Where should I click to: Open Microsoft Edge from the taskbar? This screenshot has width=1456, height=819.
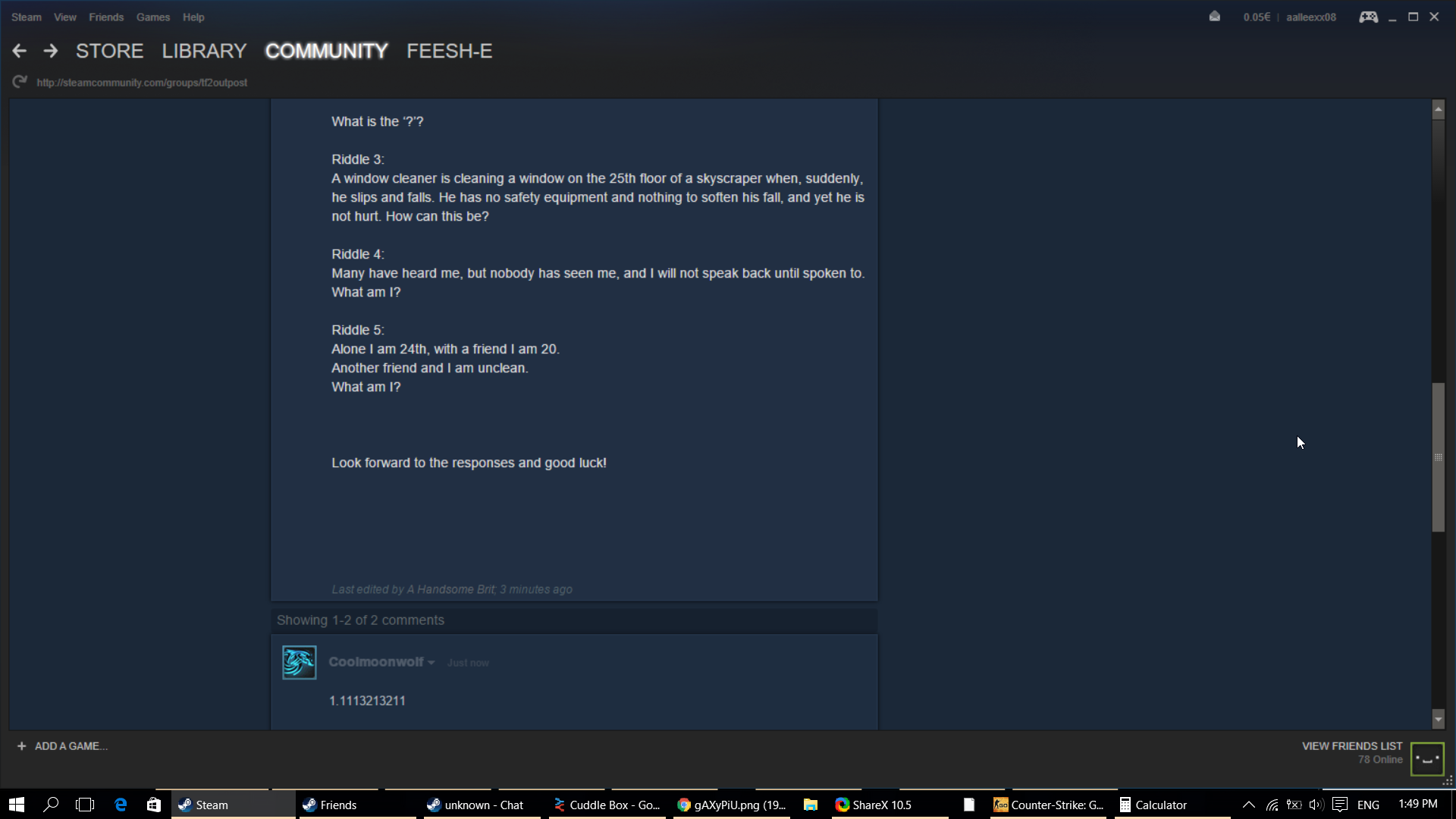[x=121, y=805]
